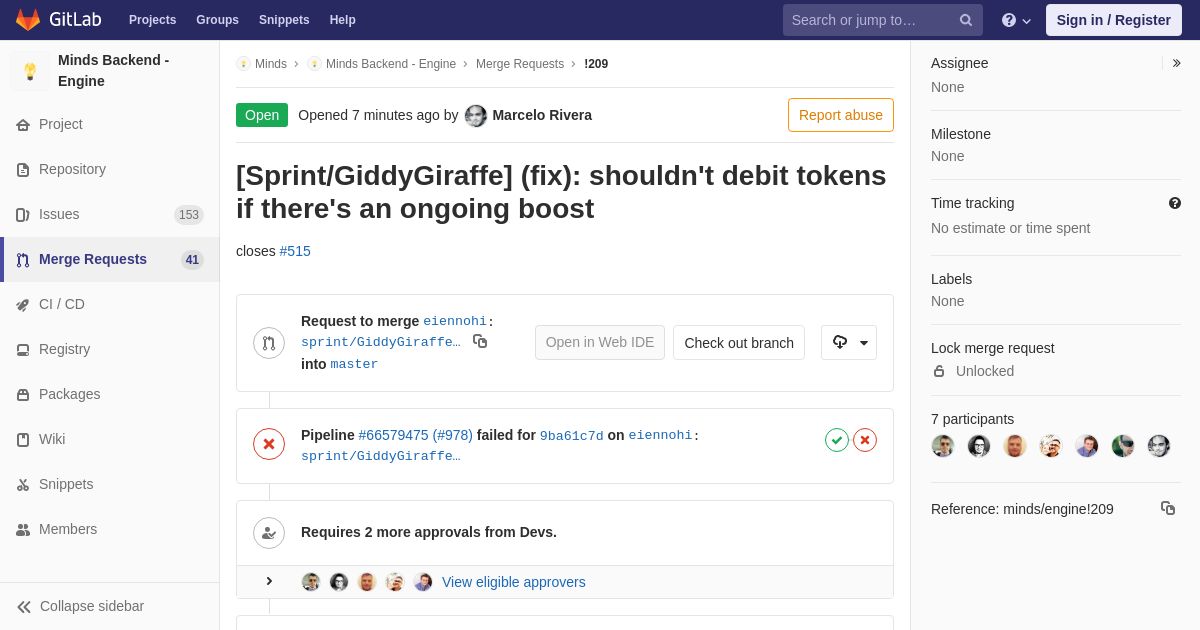Open commit 9ba61c7d link
The height and width of the screenshot is (630, 1200).
(x=572, y=436)
